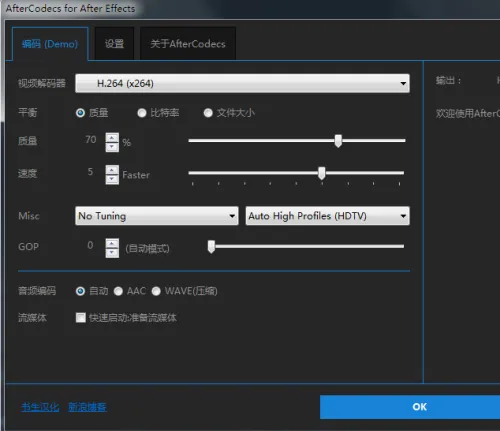Open the 关于AfterCodecs tab
Screen dimensions: 500x431
click(x=188, y=44)
